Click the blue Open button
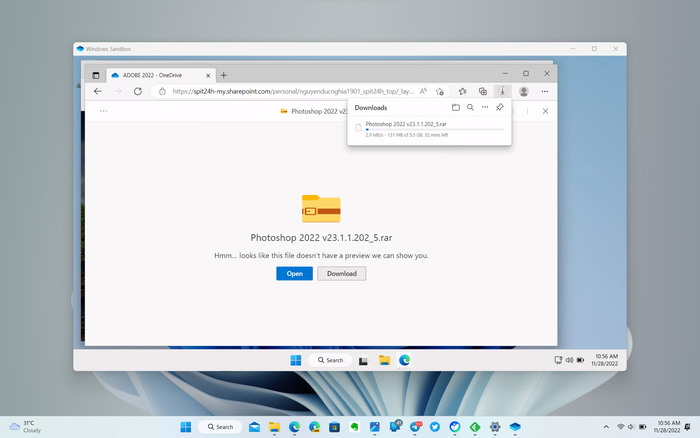700x438 pixels. pos(294,273)
